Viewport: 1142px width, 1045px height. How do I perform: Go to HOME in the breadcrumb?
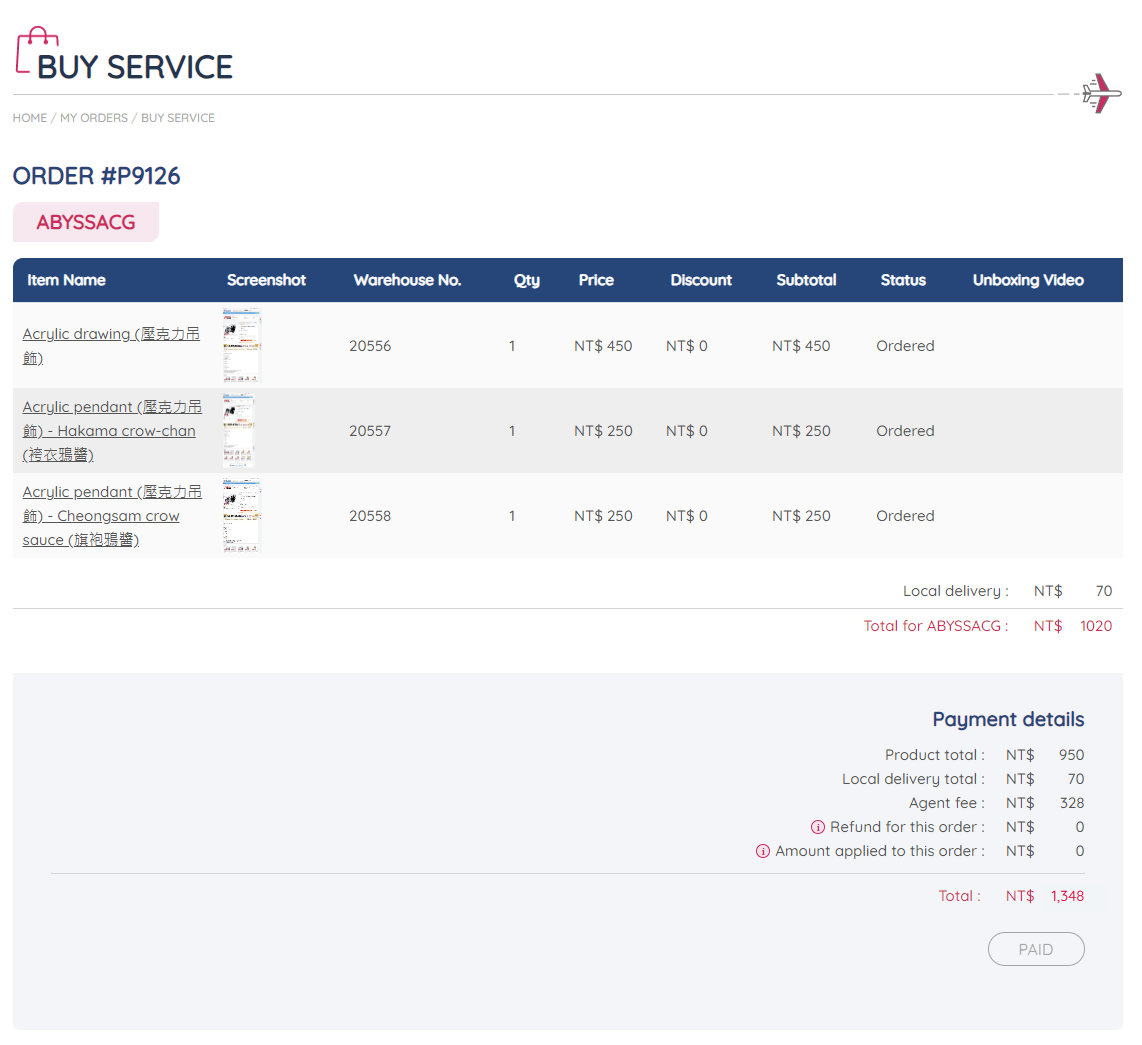coord(30,118)
